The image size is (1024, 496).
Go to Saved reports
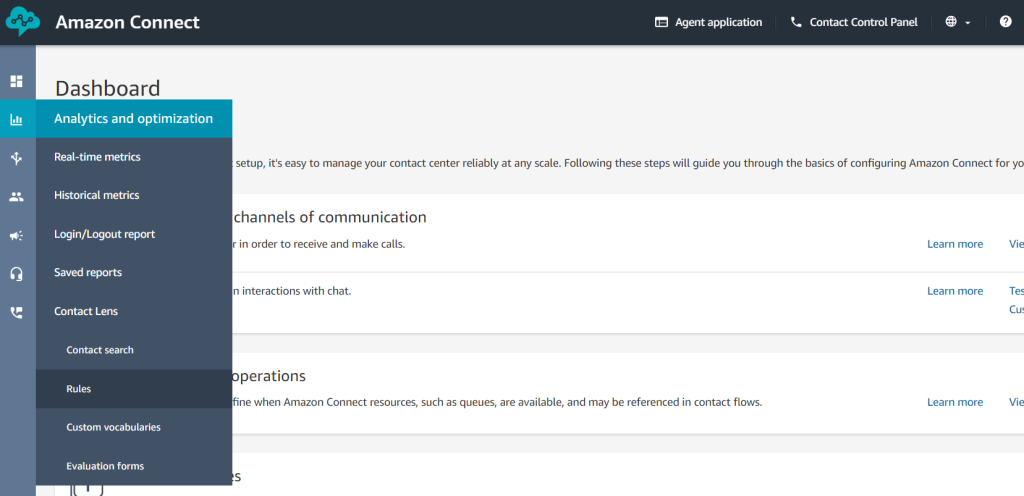click(87, 272)
